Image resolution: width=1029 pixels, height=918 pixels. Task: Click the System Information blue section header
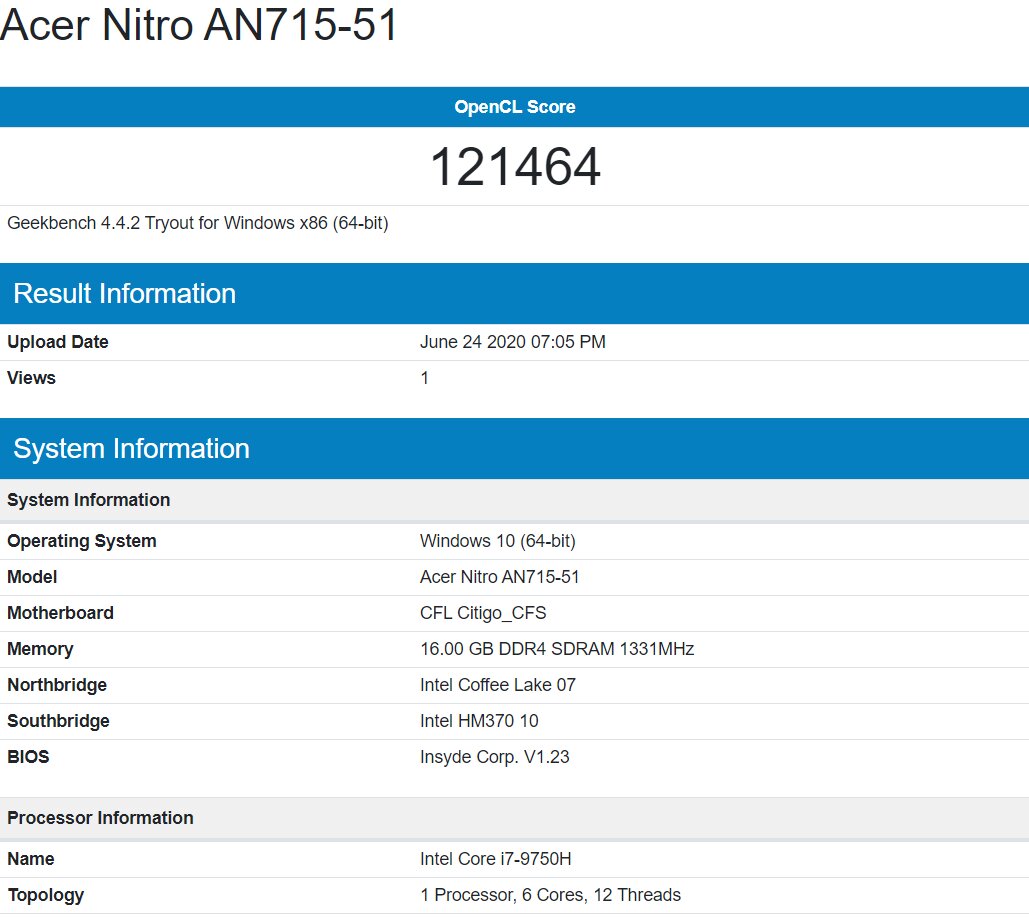(131, 449)
